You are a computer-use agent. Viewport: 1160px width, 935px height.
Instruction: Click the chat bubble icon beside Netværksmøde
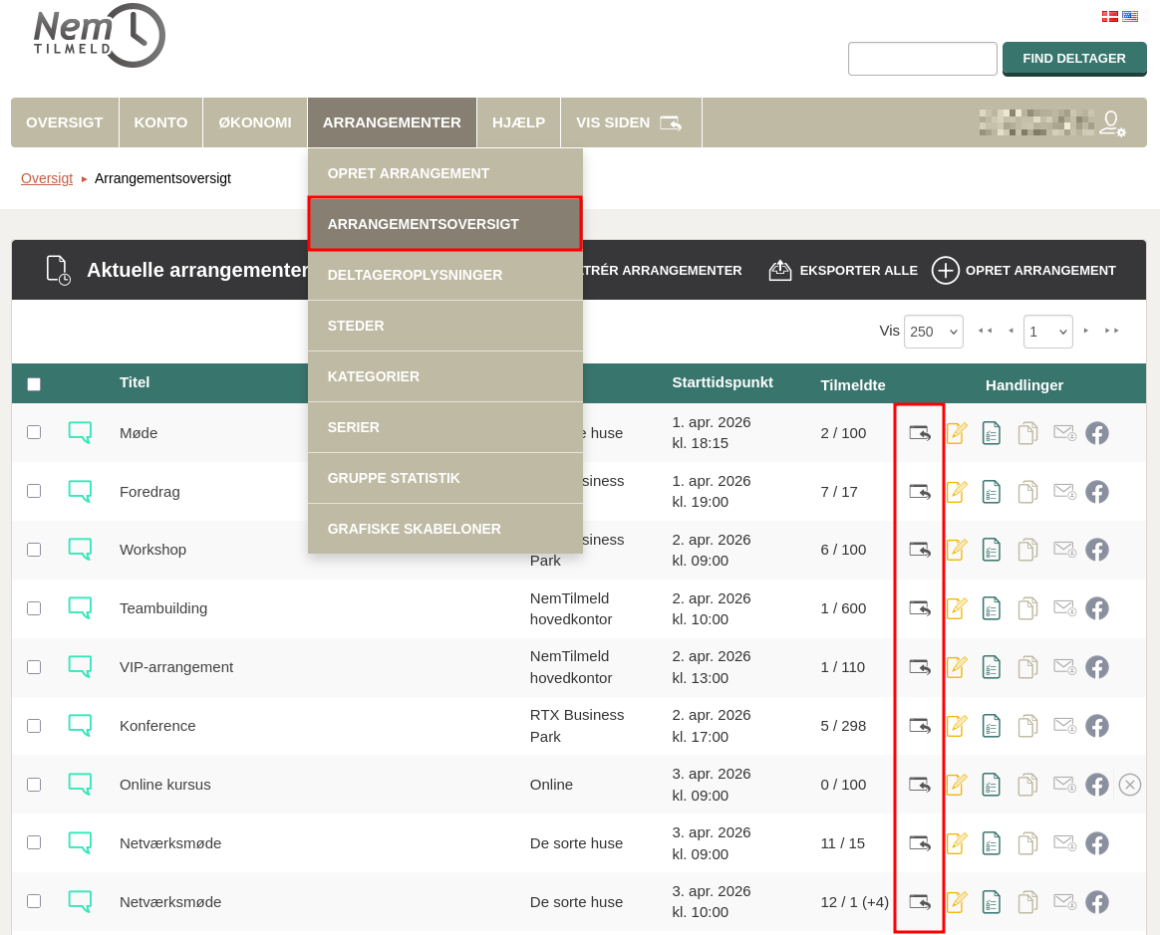click(x=80, y=843)
